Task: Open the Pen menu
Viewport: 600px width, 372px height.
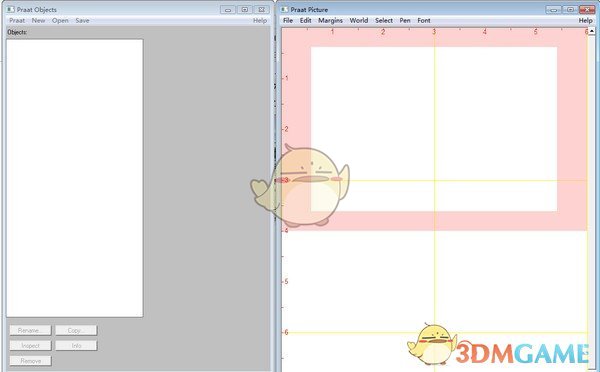Action: [405, 21]
